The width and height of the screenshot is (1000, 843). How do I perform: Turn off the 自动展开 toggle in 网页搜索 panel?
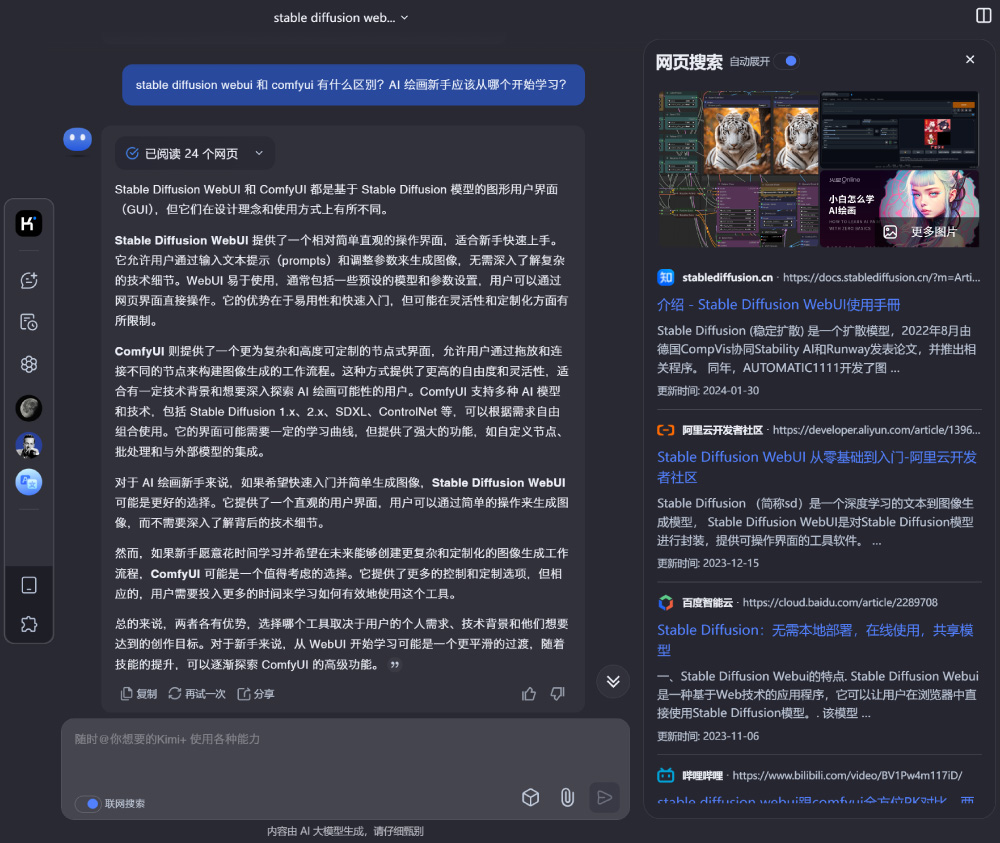(x=787, y=61)
